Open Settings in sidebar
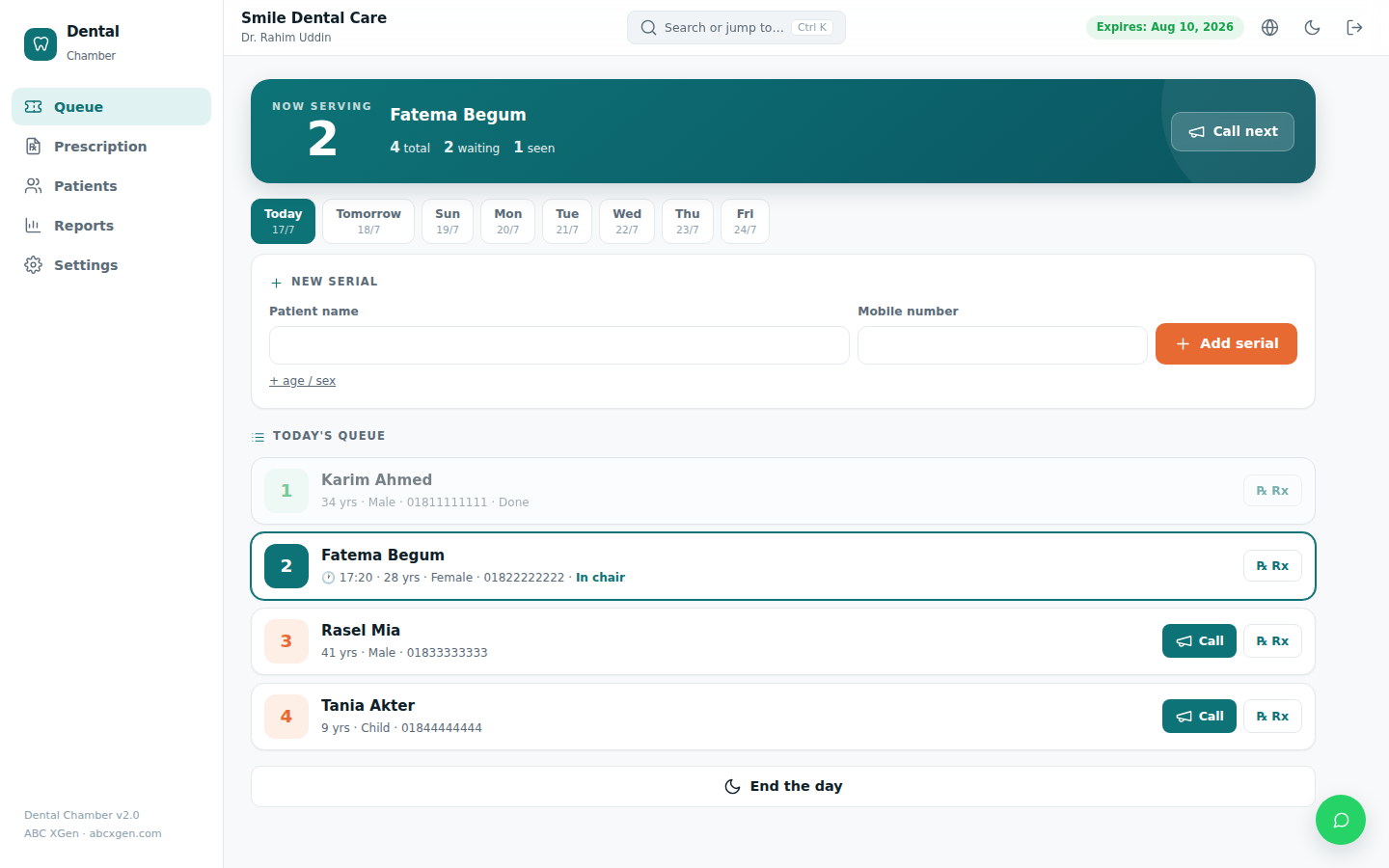Screen dimensions: 1389x868 [x=111, y=264]
